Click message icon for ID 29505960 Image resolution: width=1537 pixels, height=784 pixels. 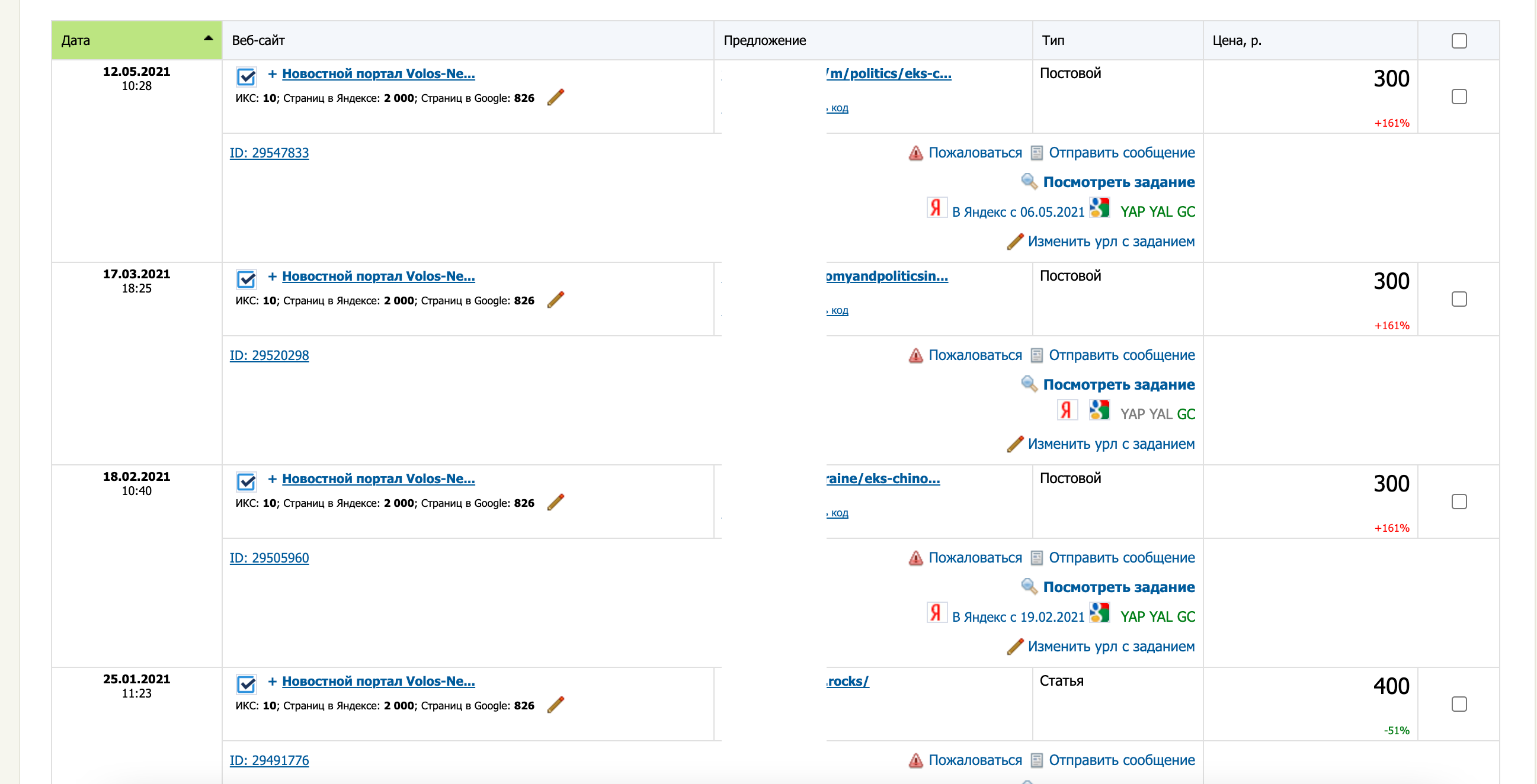click(x=1037, y=558)
